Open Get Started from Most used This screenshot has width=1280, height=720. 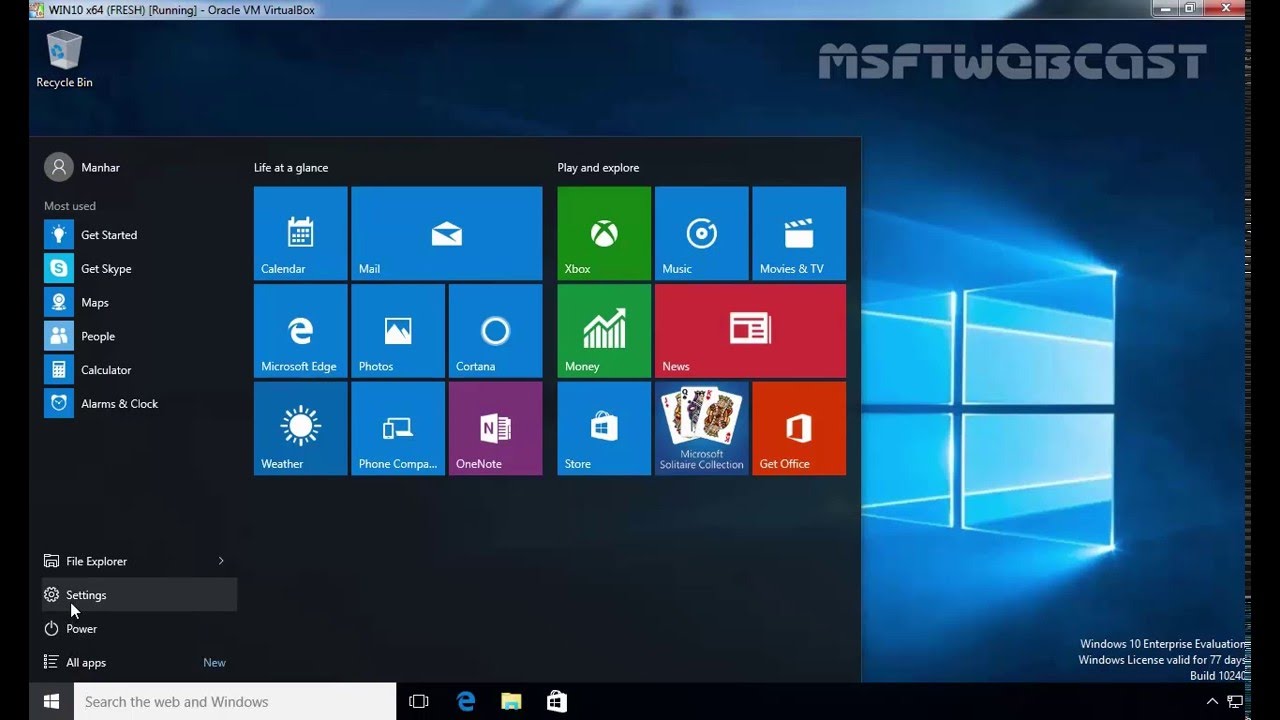coord(139,235)
